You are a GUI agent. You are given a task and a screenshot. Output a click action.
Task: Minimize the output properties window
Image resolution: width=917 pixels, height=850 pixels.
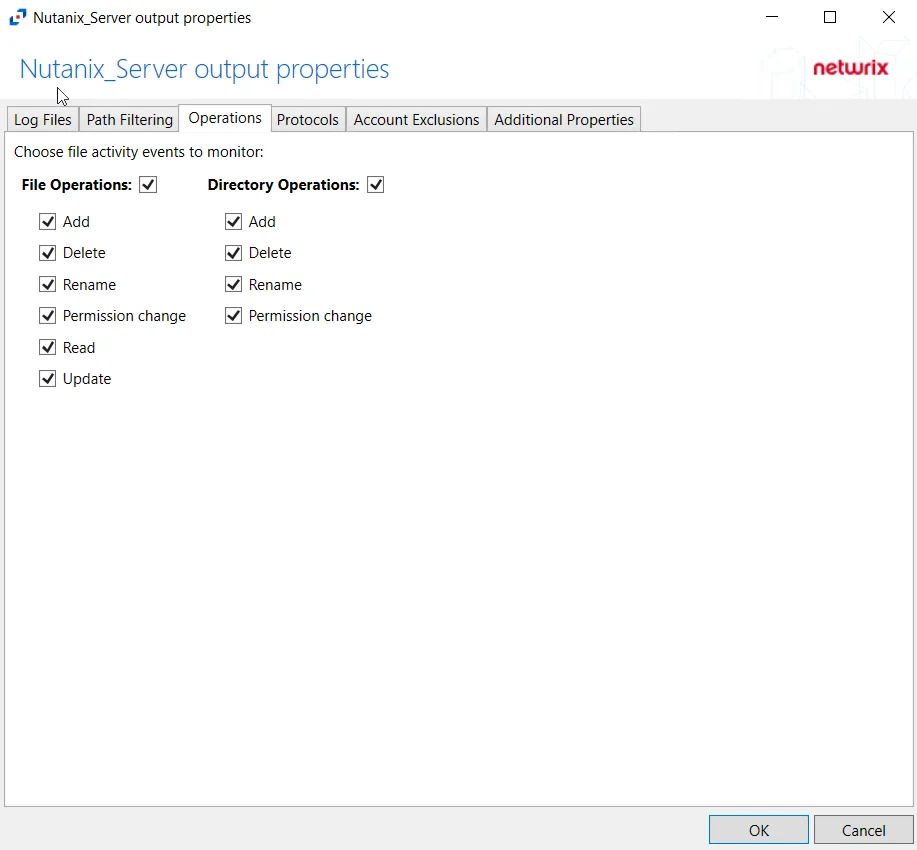(772, 17)
